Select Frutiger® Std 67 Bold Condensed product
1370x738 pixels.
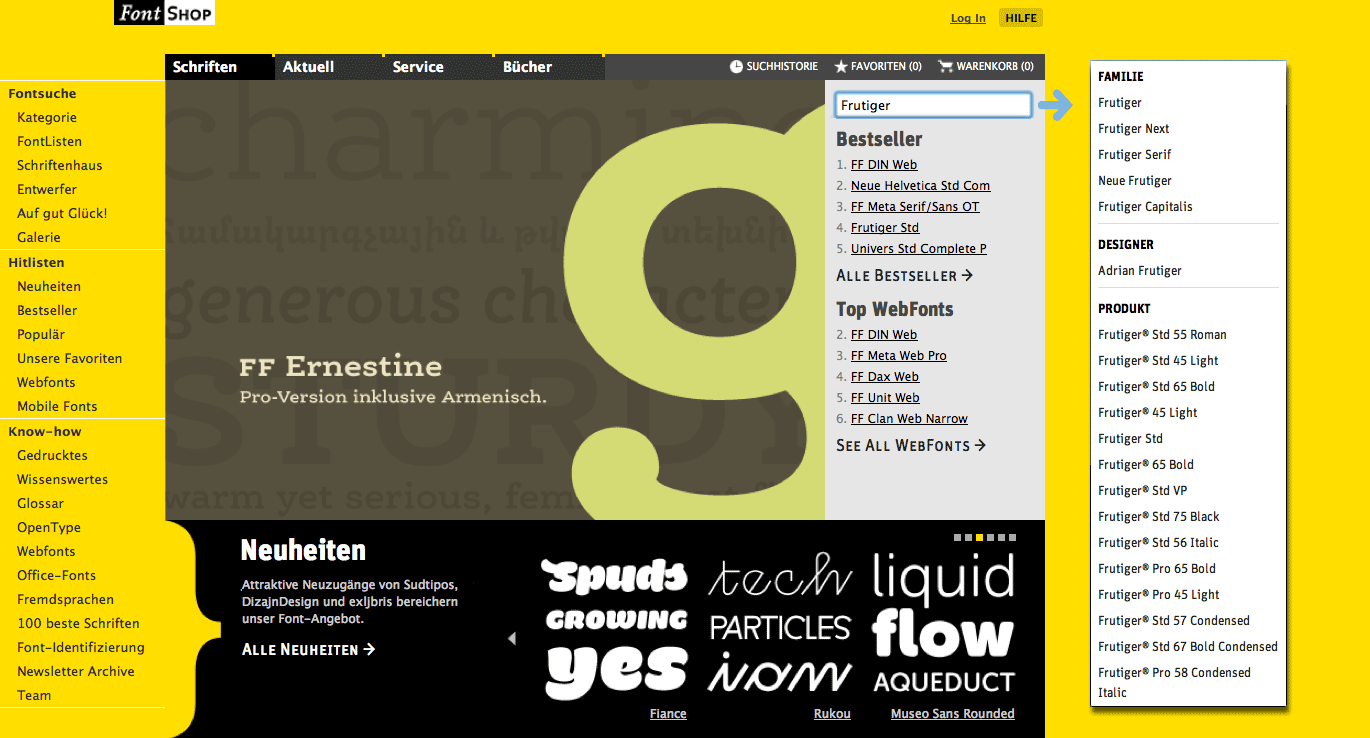click(1188, 647)
